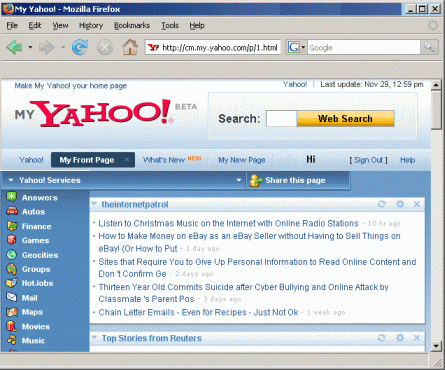Collapse the theinternetpatrol module
This screenshot has height=370, width=445.
coord(94,204)
